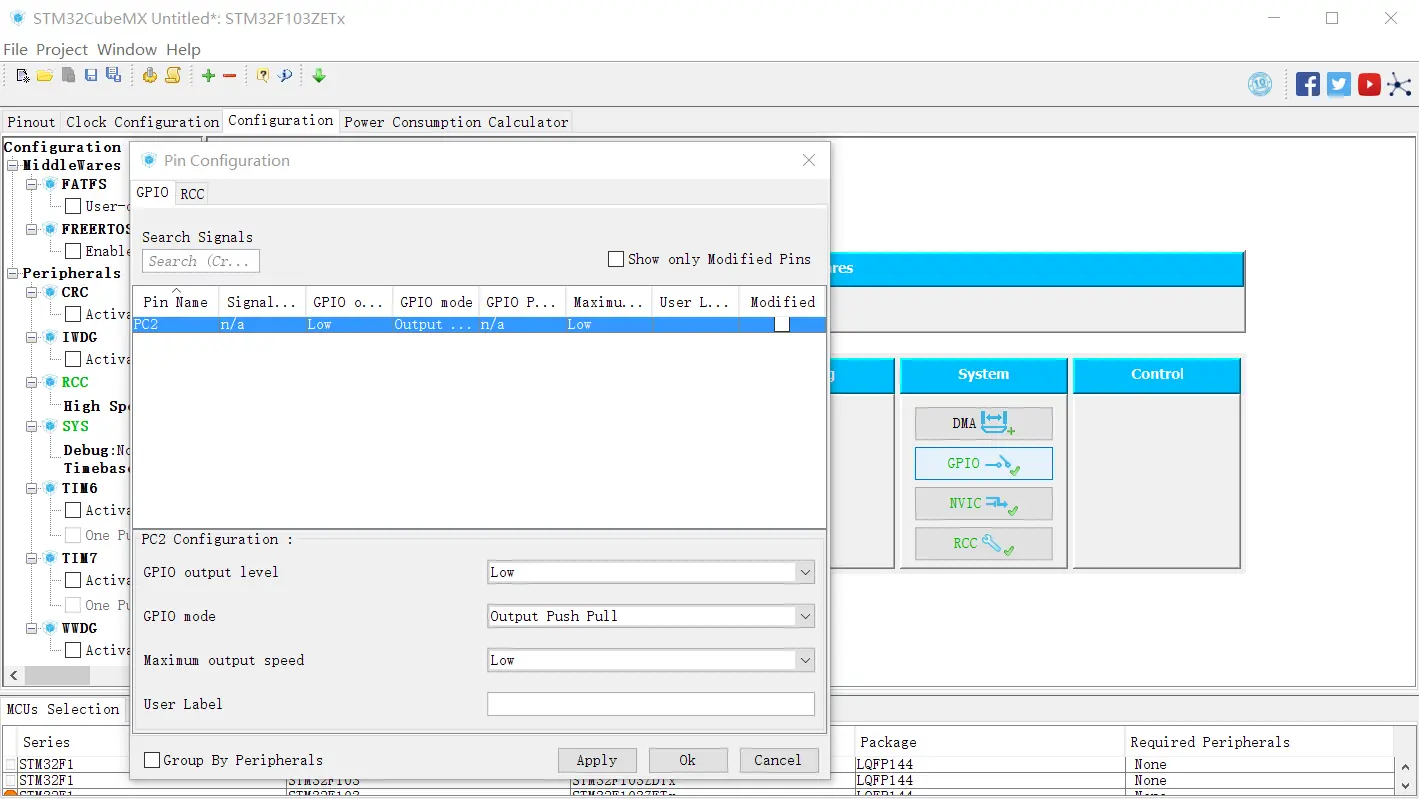The height and width of the screenshot is (799, 1419).
Task: Switch to the Clock Configuration tab
Action: (x=142, y=122)
